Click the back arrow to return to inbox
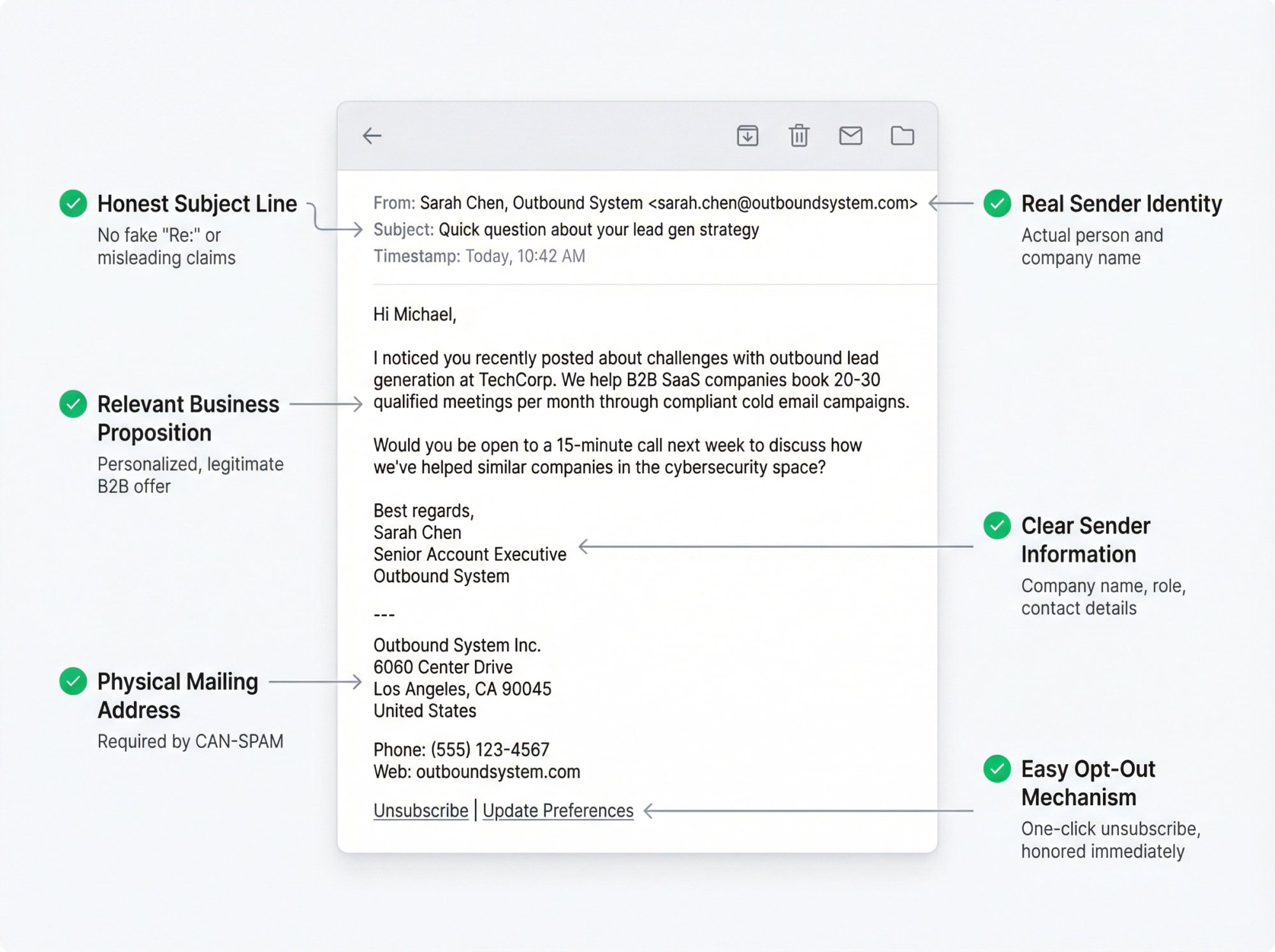 pos(370,136)
